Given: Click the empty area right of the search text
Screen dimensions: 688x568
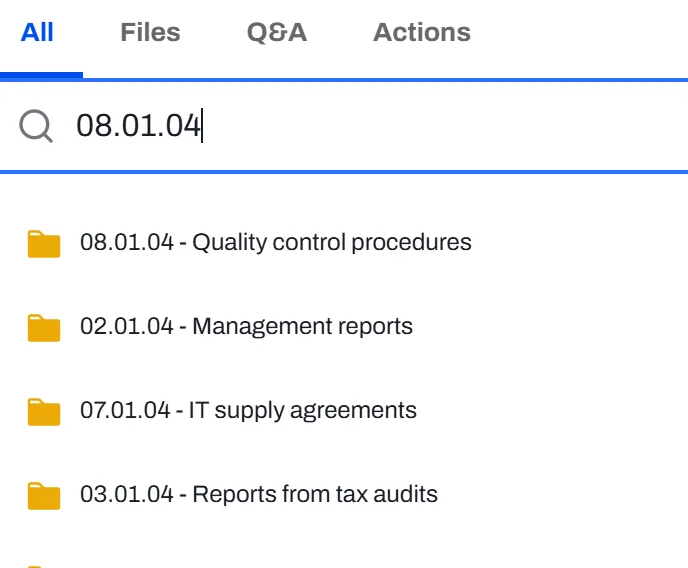Looking at the screenshot, I should click(x=450, y=126).
